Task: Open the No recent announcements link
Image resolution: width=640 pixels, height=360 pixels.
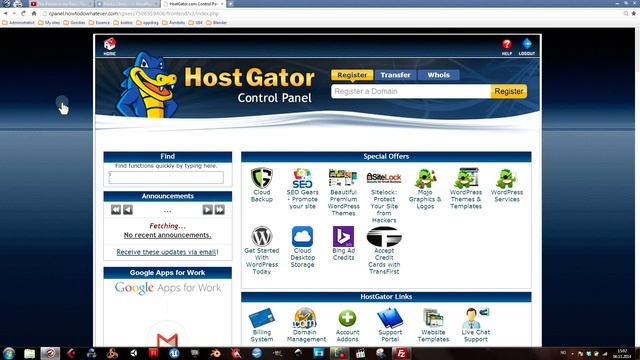Action: tap(167, 235)
